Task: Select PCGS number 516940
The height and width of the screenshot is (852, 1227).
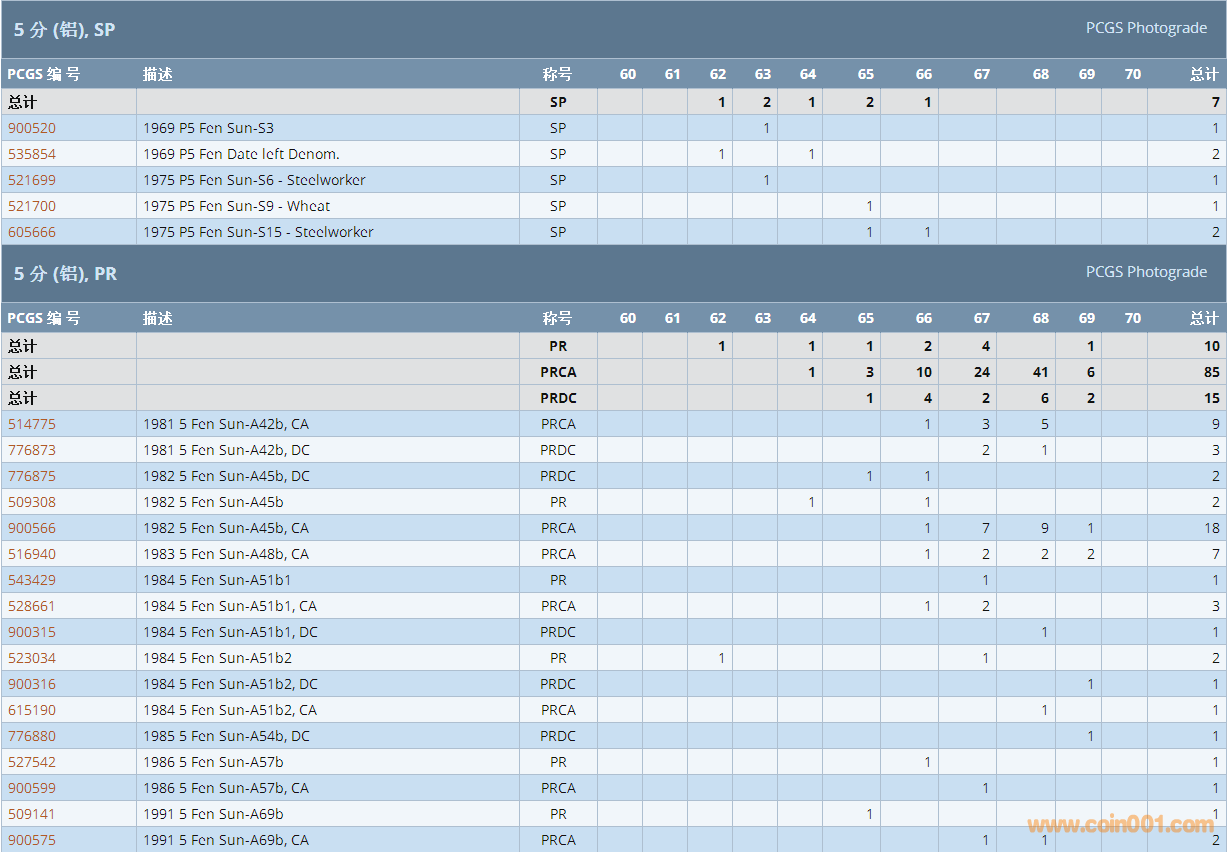Action: (x=32, y=554)
